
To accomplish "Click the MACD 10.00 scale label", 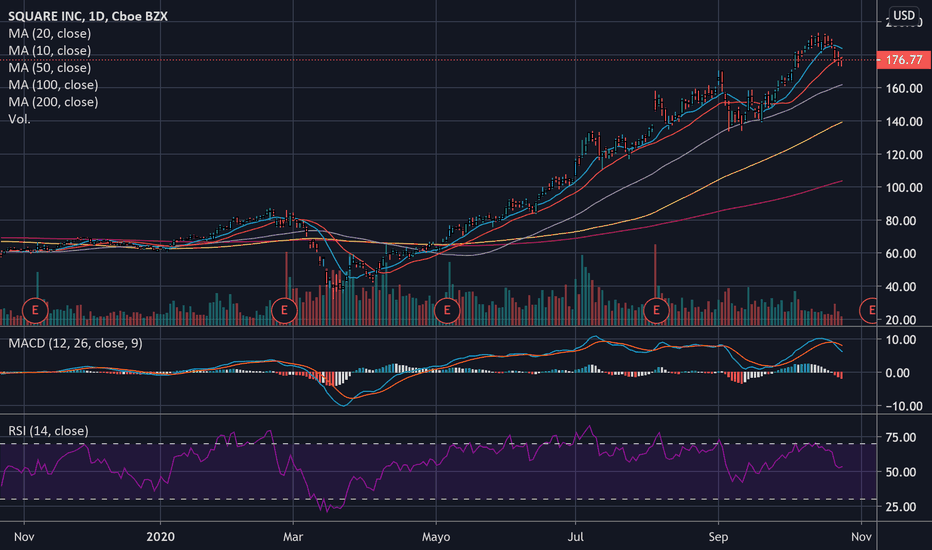I will coord(900,340).
